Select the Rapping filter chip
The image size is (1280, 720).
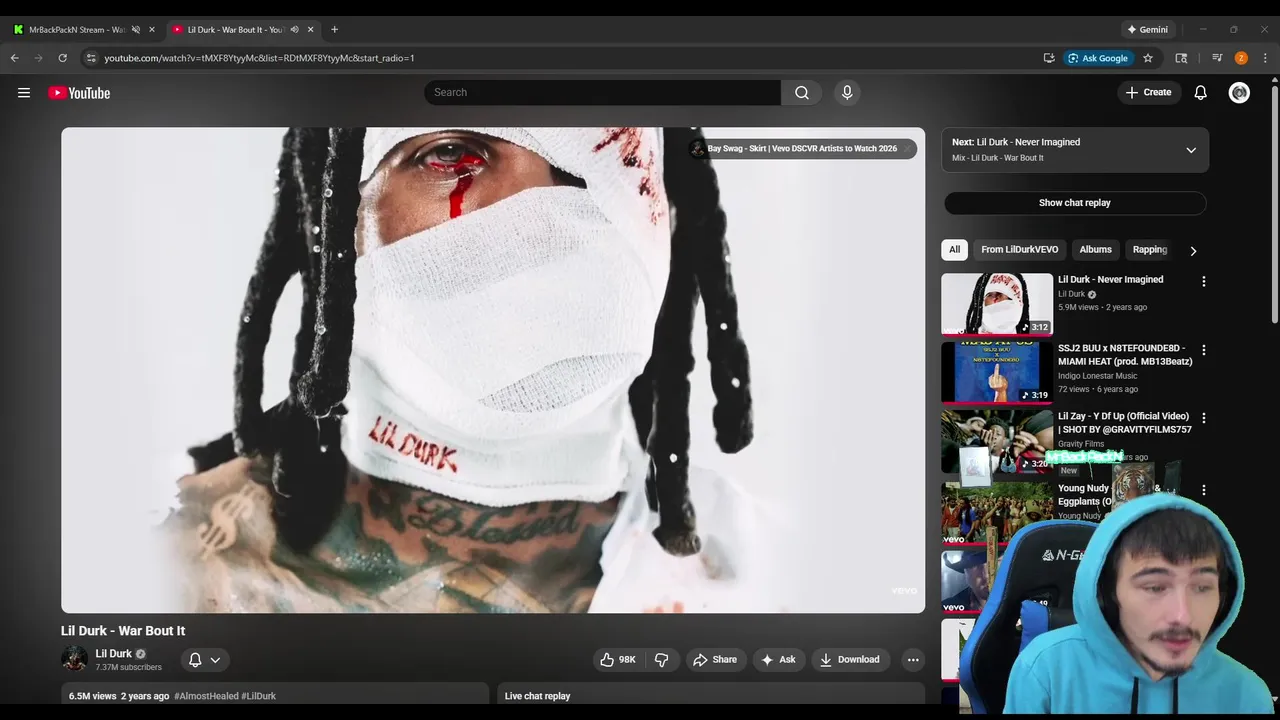click(1150, 250)
